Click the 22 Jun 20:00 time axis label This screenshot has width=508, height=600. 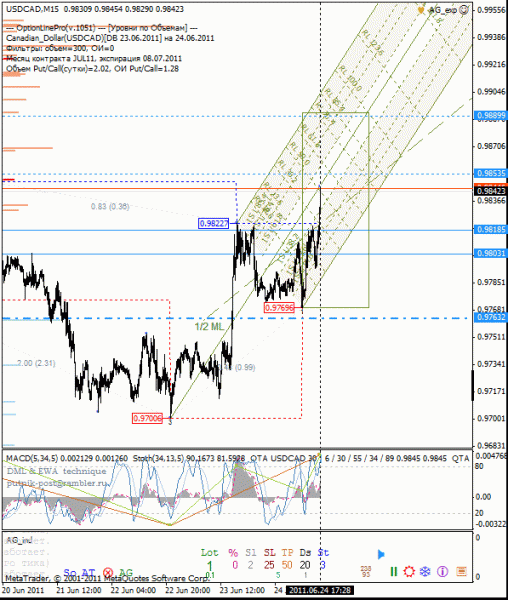[x=187, y=590]
